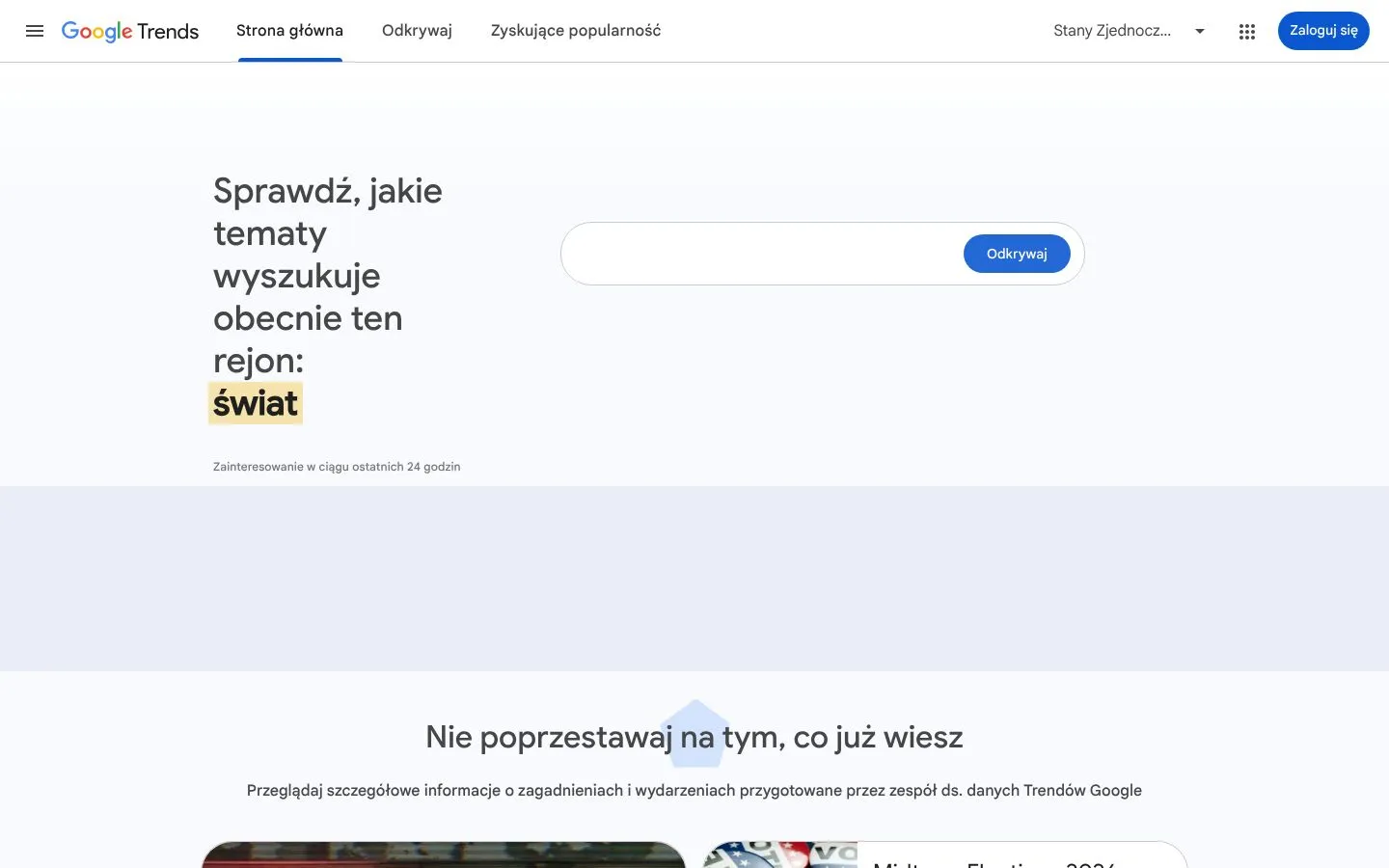The height and width of the screenshot is (868, 1389).
Task: Click the Zaloguj się button
Action: click(1323, 31)
